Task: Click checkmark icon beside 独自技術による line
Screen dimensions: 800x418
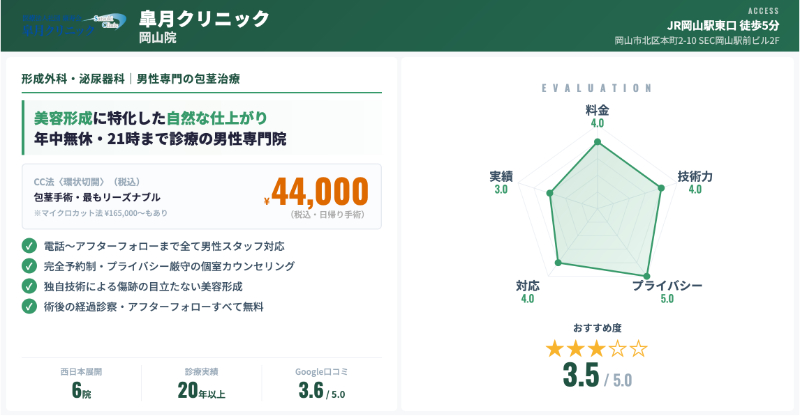Action: 28,286
